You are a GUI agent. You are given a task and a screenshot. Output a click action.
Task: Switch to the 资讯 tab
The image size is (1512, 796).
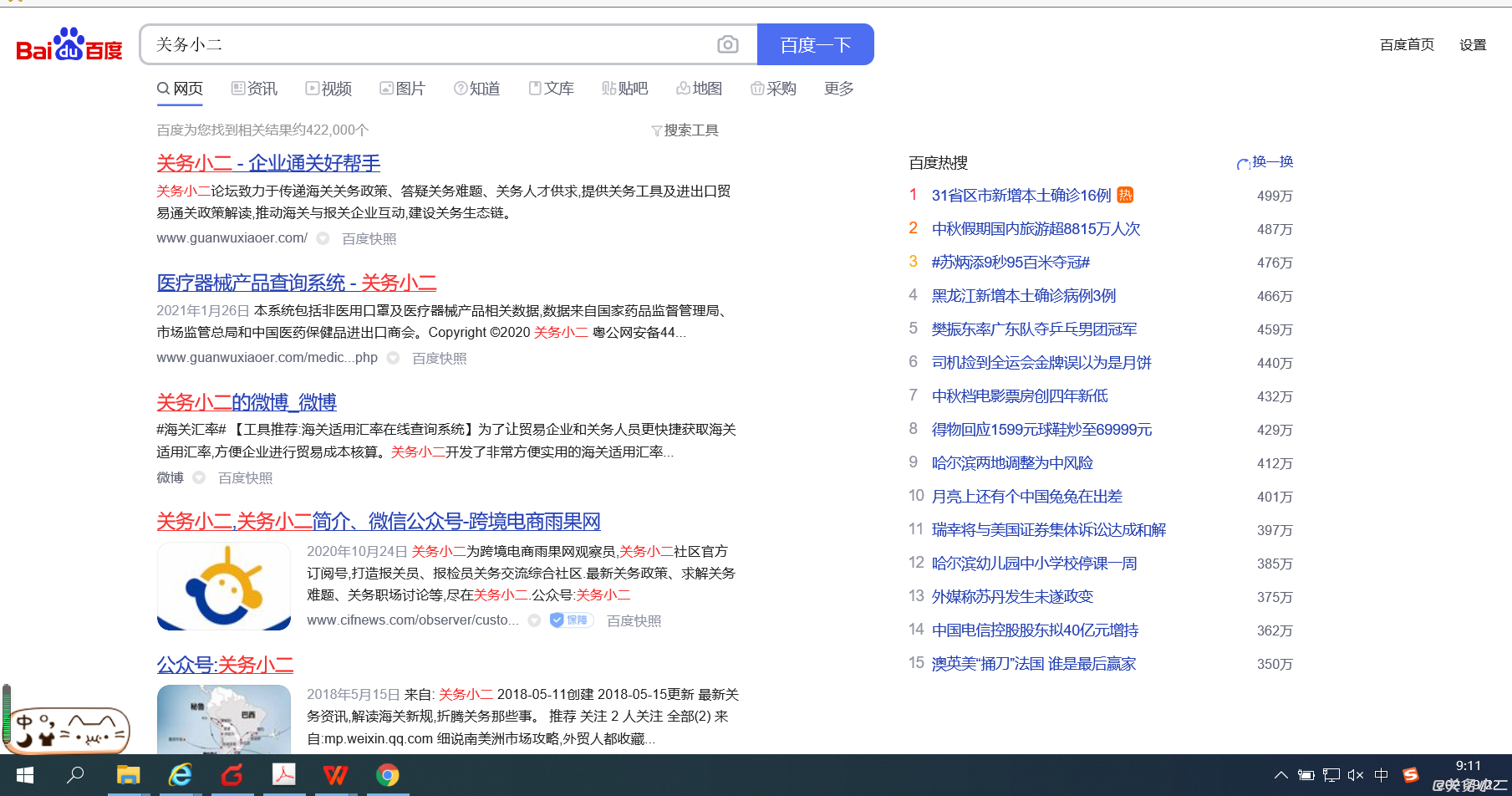point(254,89)
